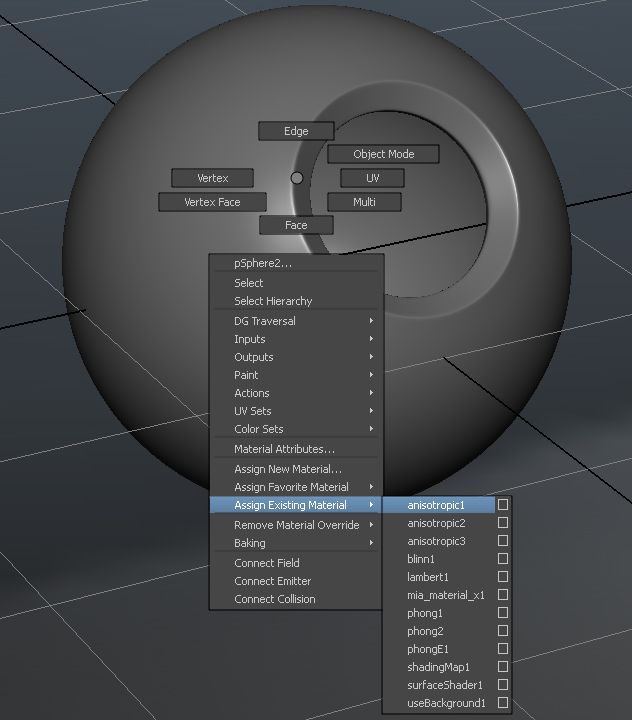The height and width of the screenshot is (720, 632).
Task: Assign the useBackground1 material
Action: pyautogui.click(x=439, y=703)
